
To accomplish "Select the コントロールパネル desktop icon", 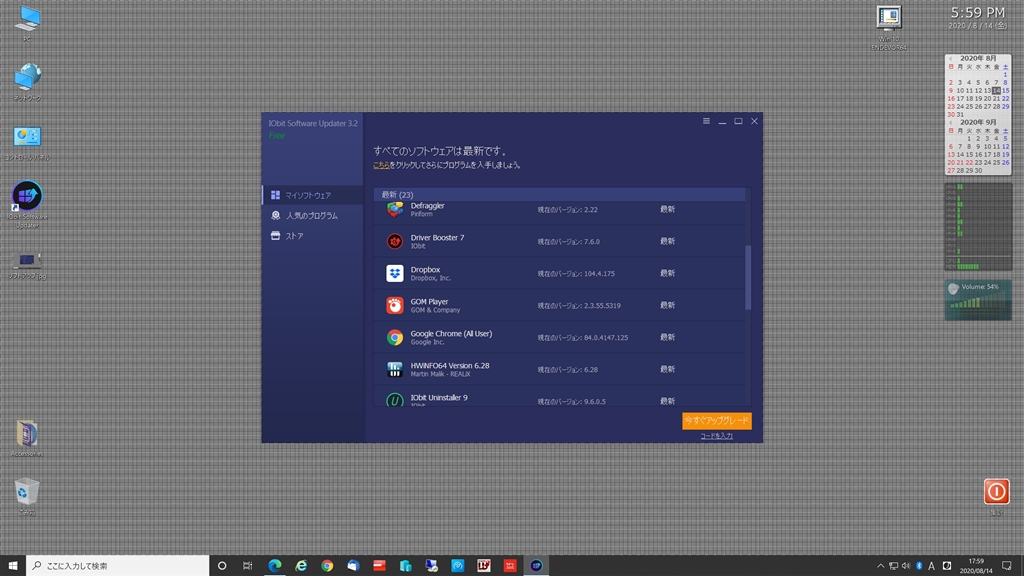I will (x=27, y=142).
